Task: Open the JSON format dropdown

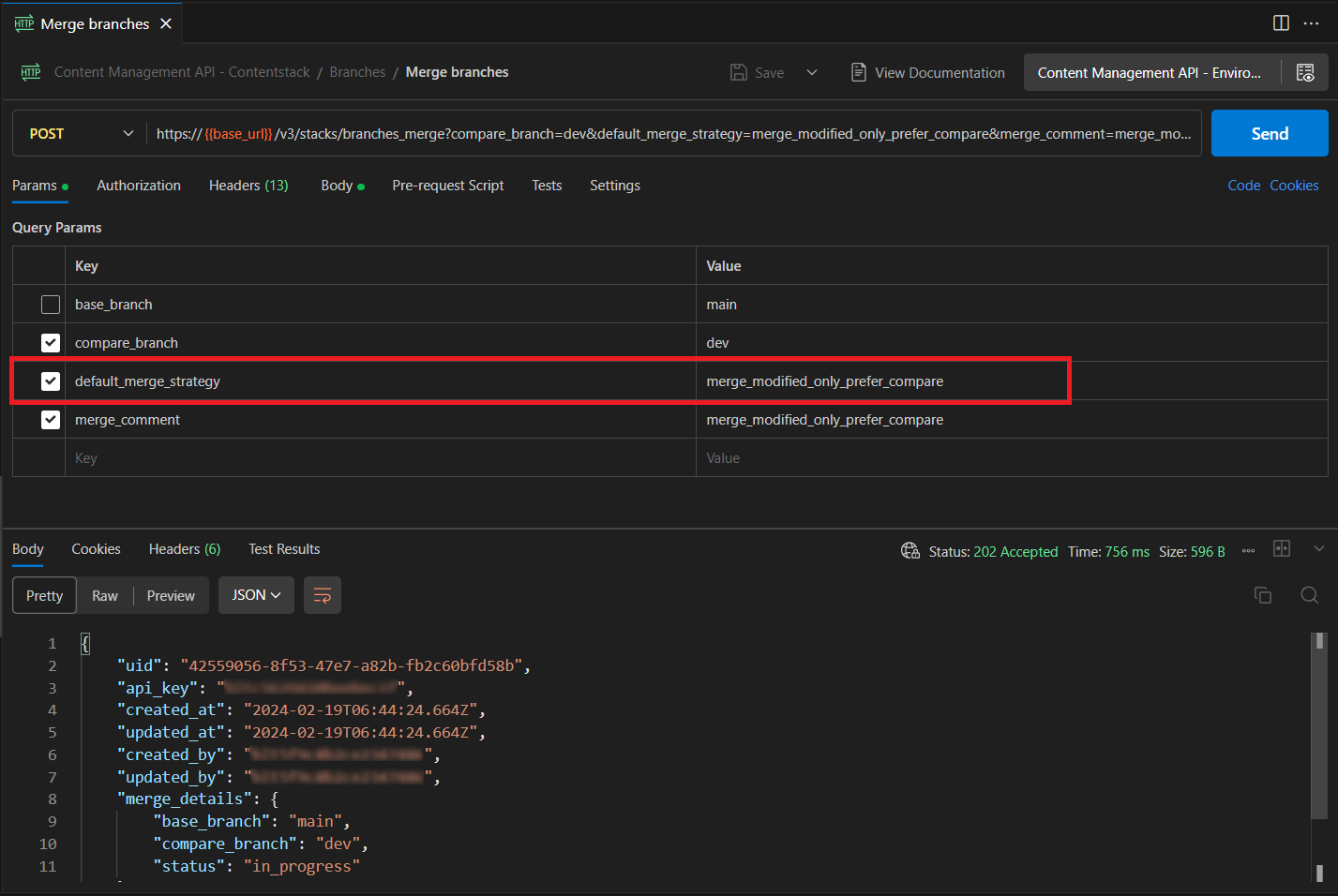Action: (256, 595)
